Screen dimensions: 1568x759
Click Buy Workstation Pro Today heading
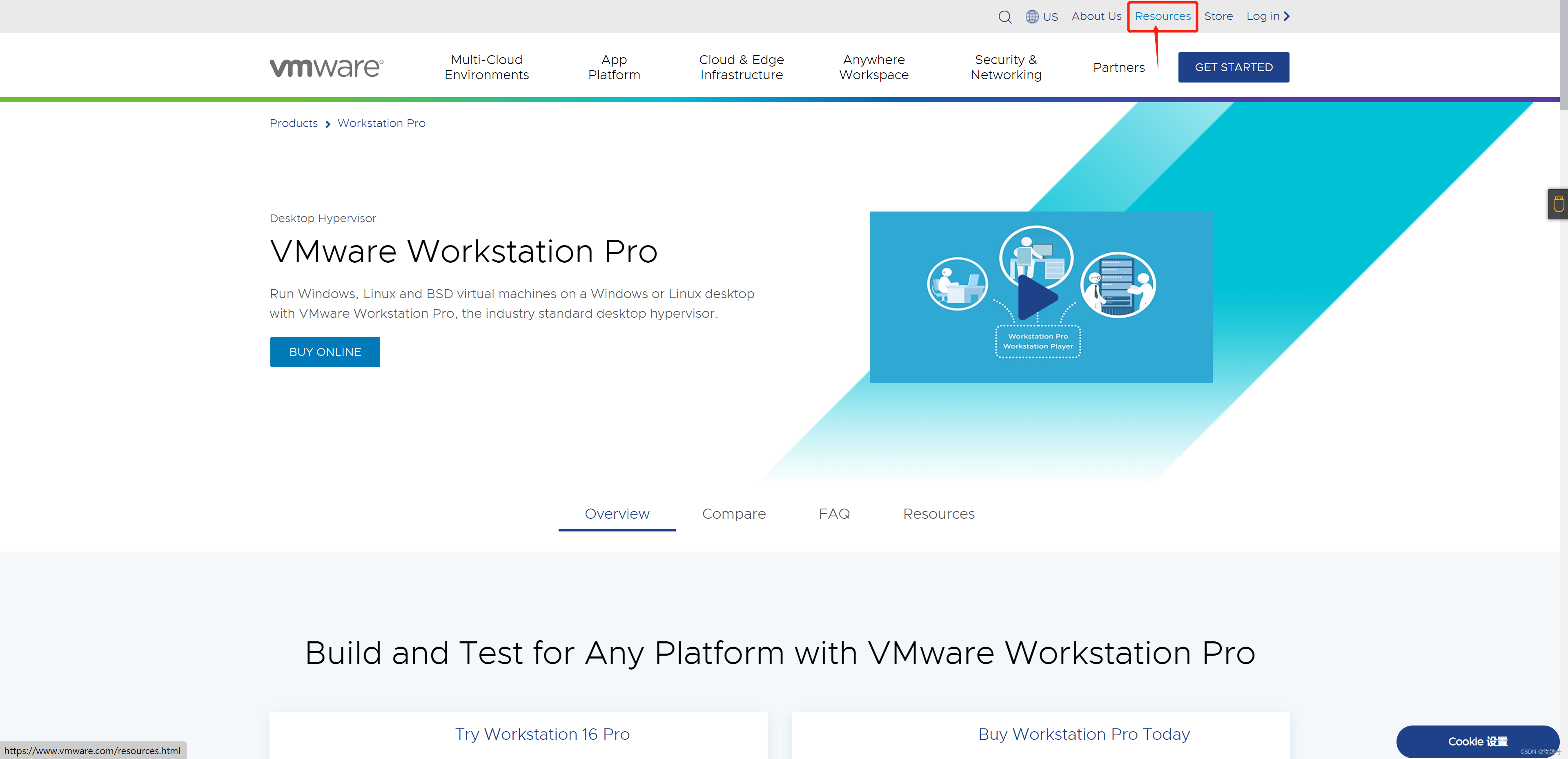[1083, 734]
